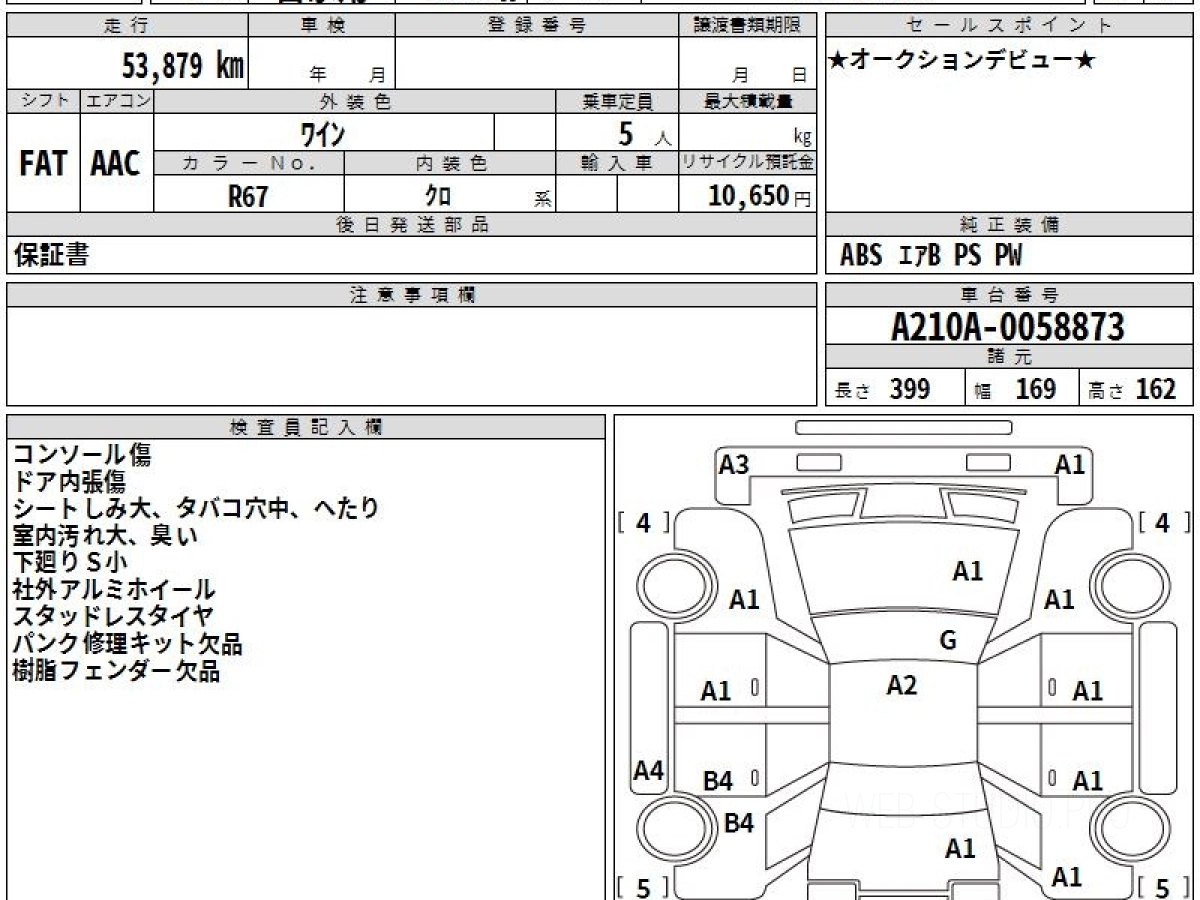
Task: Select the リサイクル預託金 label
Action: tap(748, 163)
